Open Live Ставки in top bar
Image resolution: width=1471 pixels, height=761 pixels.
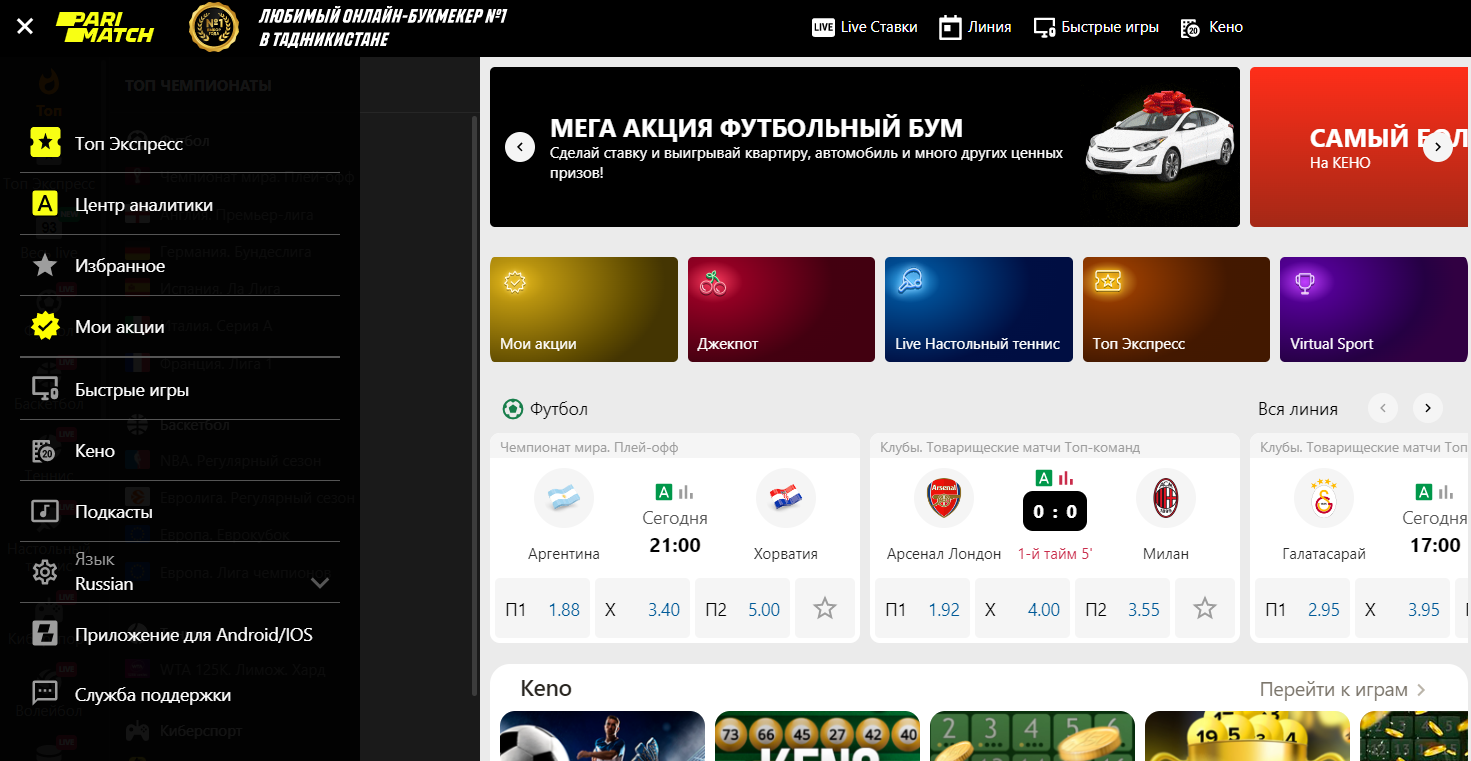point(865,27)
